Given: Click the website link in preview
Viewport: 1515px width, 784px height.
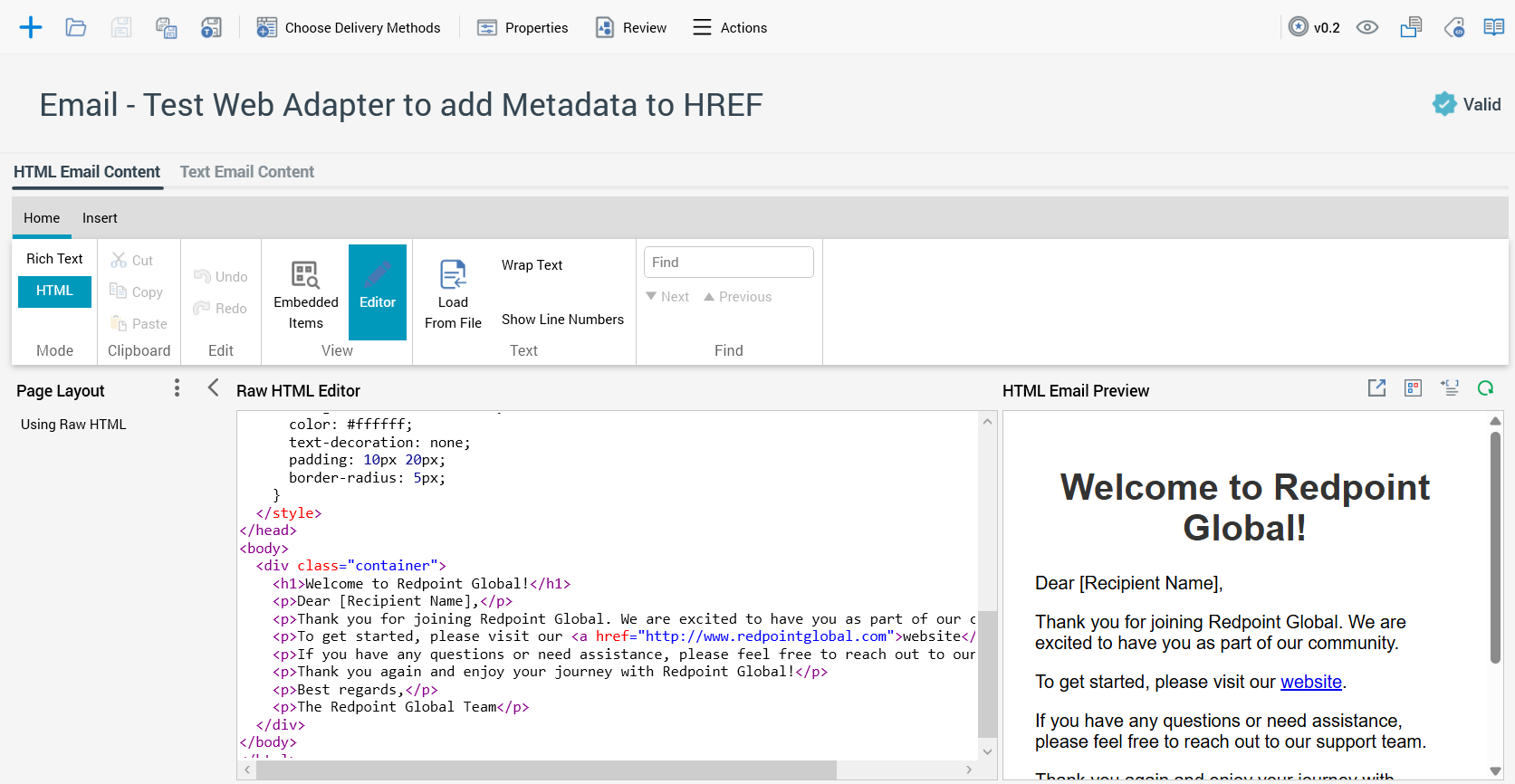Looking at the screenshot, I should [x=1310, y=682].
